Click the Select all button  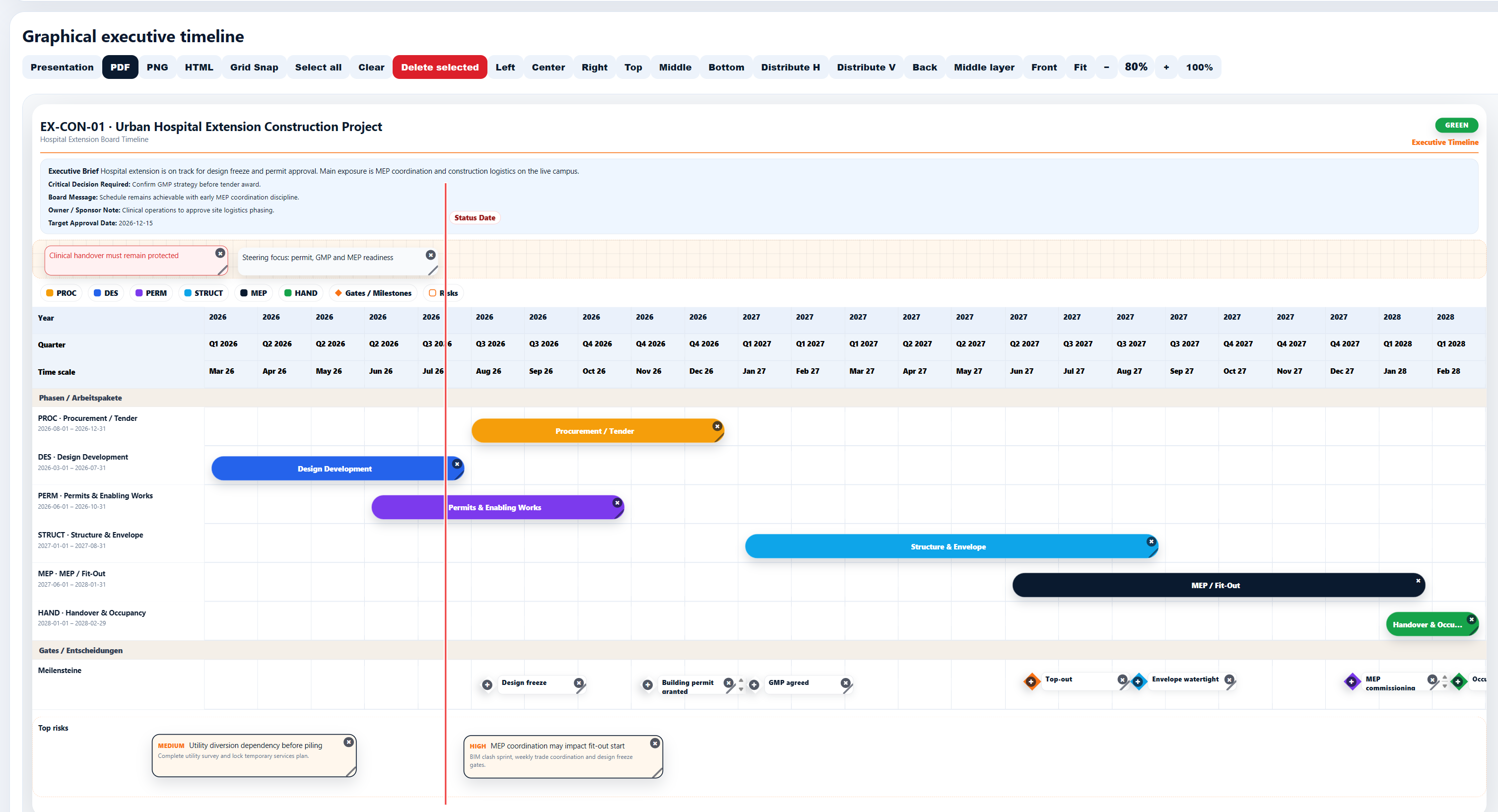point(318,68)
